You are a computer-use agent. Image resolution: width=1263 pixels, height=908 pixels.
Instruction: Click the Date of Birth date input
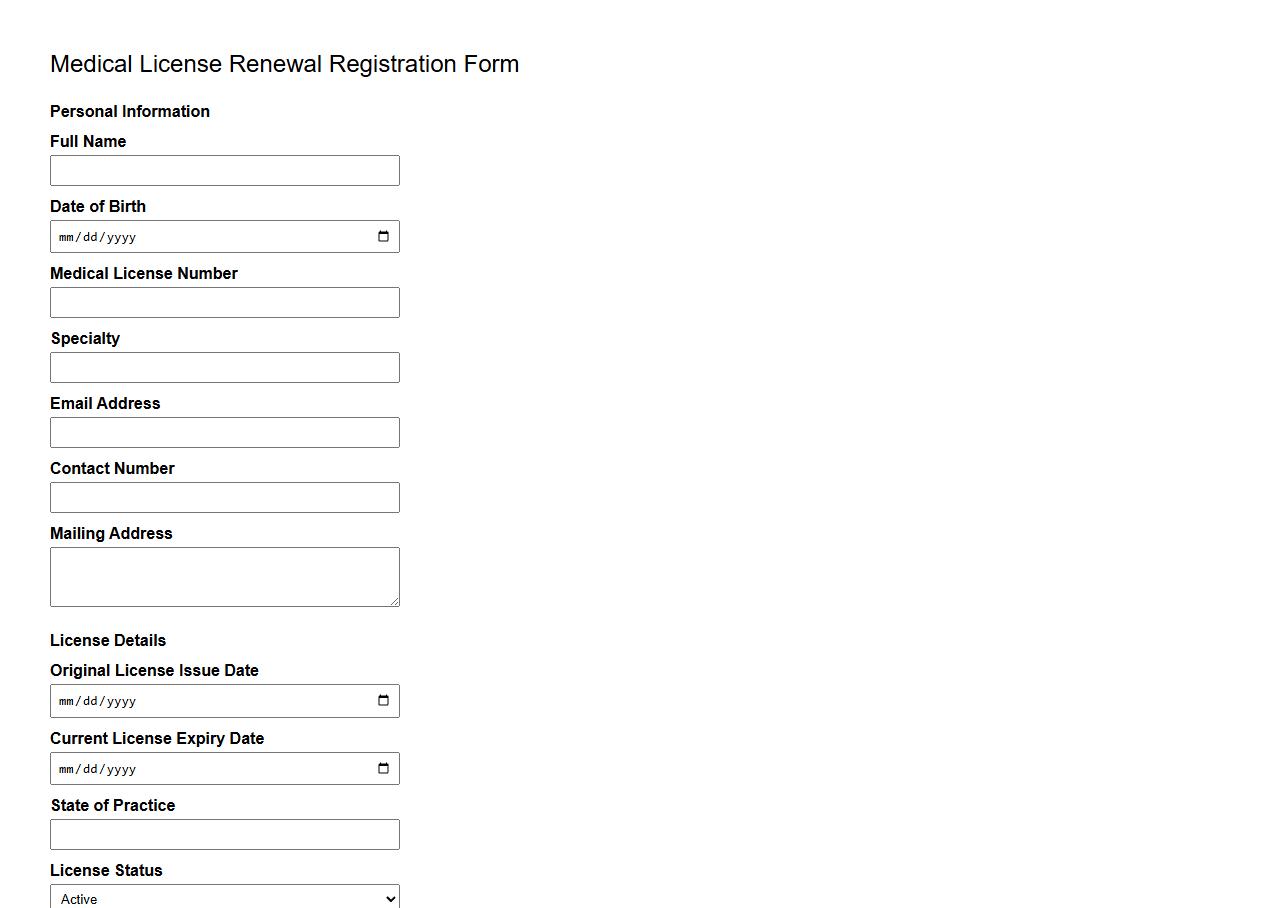[200, 236]
